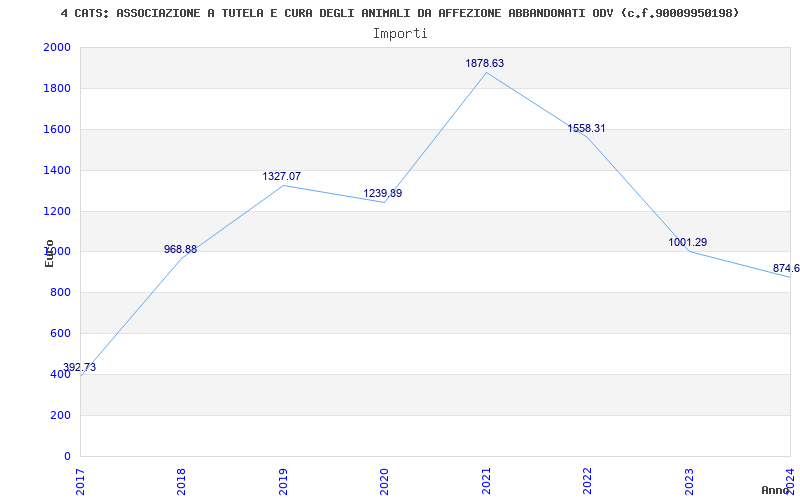
Task: Click the 600 y-axis label
Action: click(x=60, y=334)
